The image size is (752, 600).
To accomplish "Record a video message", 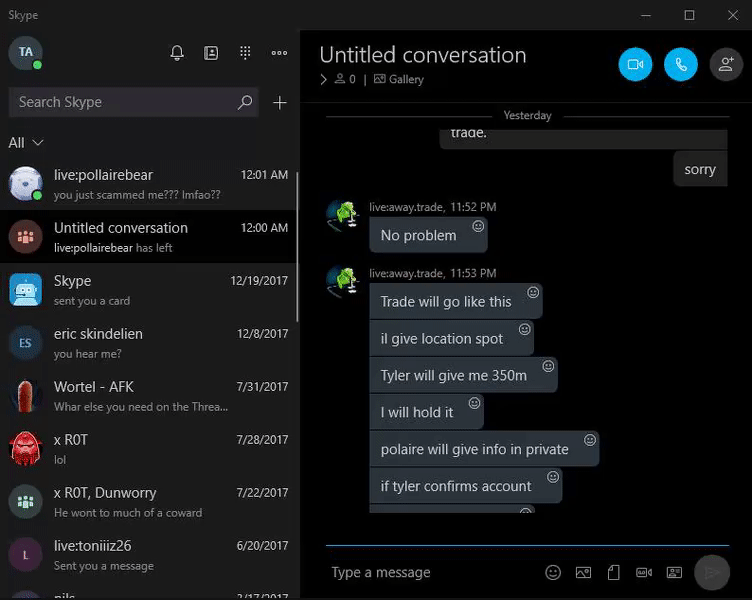I will [644, 572].
